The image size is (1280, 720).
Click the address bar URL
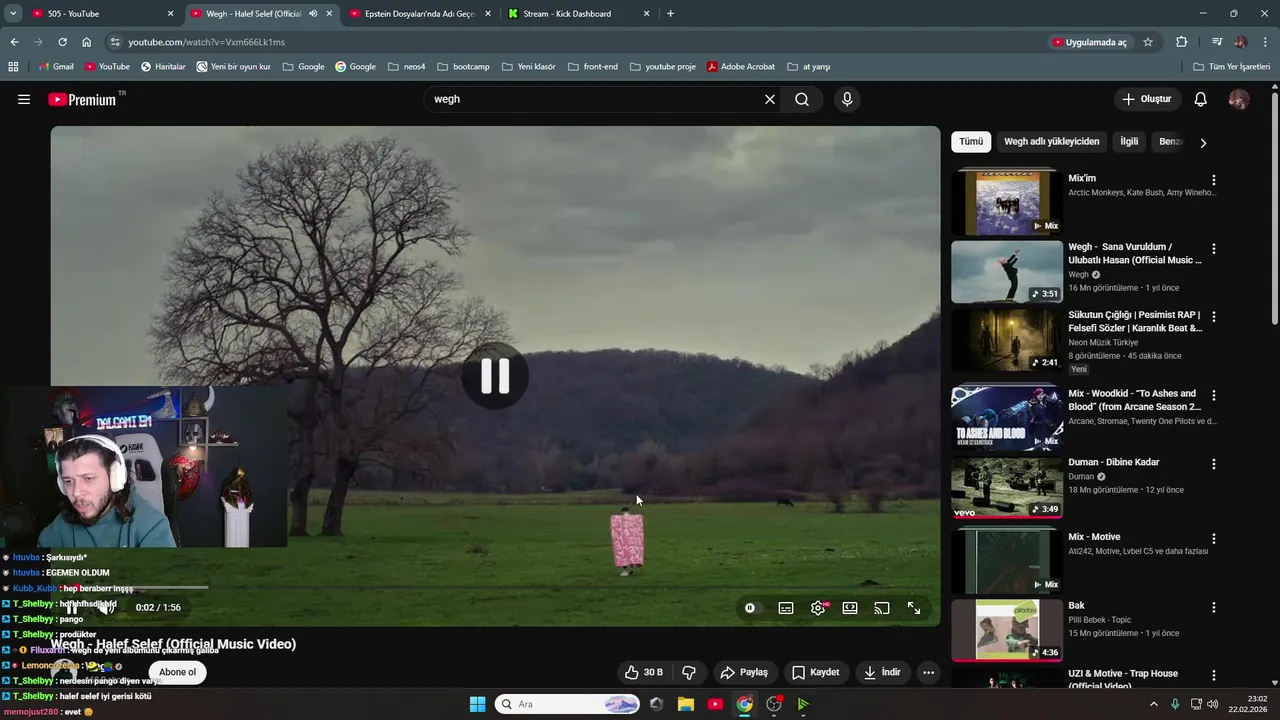point(206,42)
